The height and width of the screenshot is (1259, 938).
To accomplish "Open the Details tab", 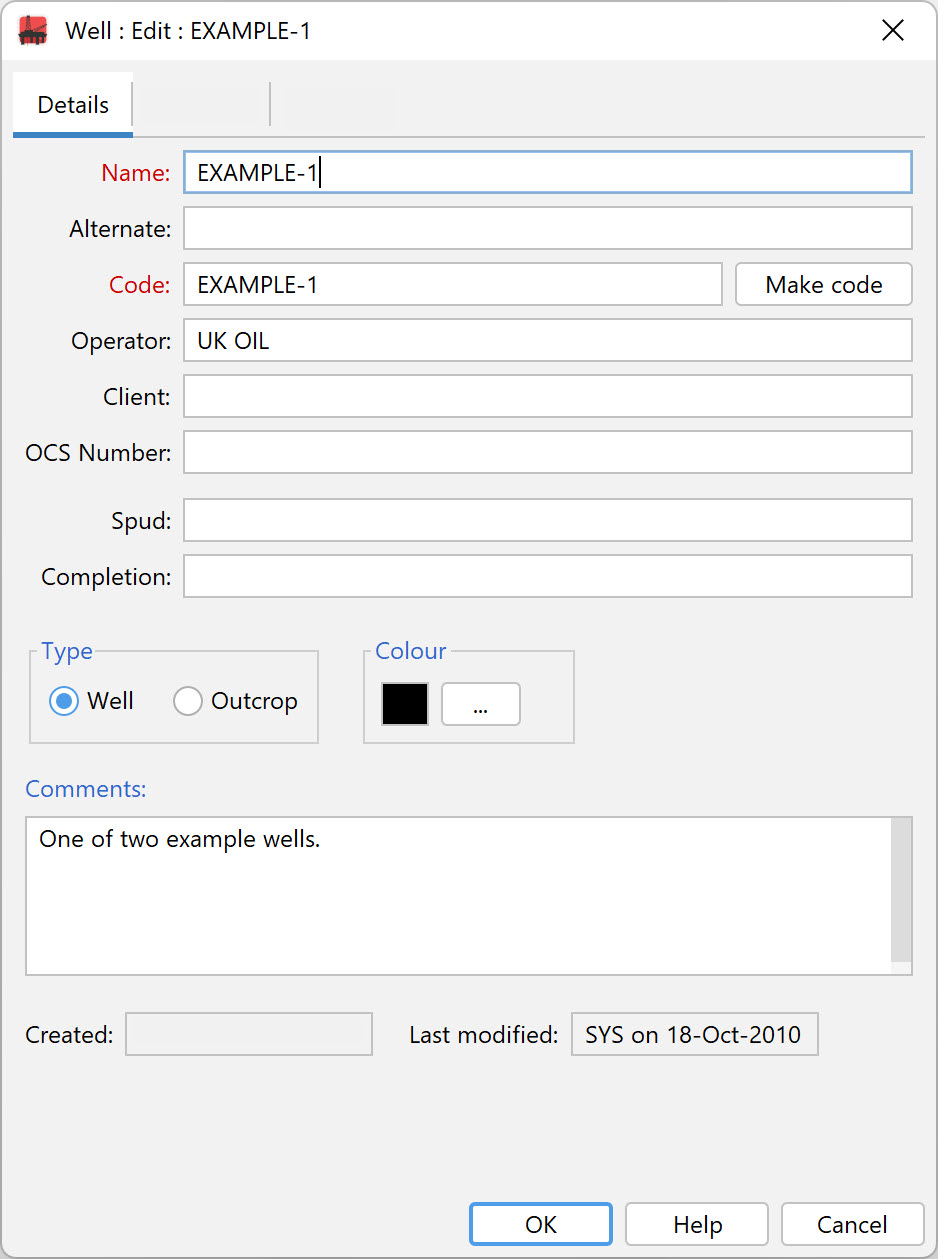I will (73, 105).
